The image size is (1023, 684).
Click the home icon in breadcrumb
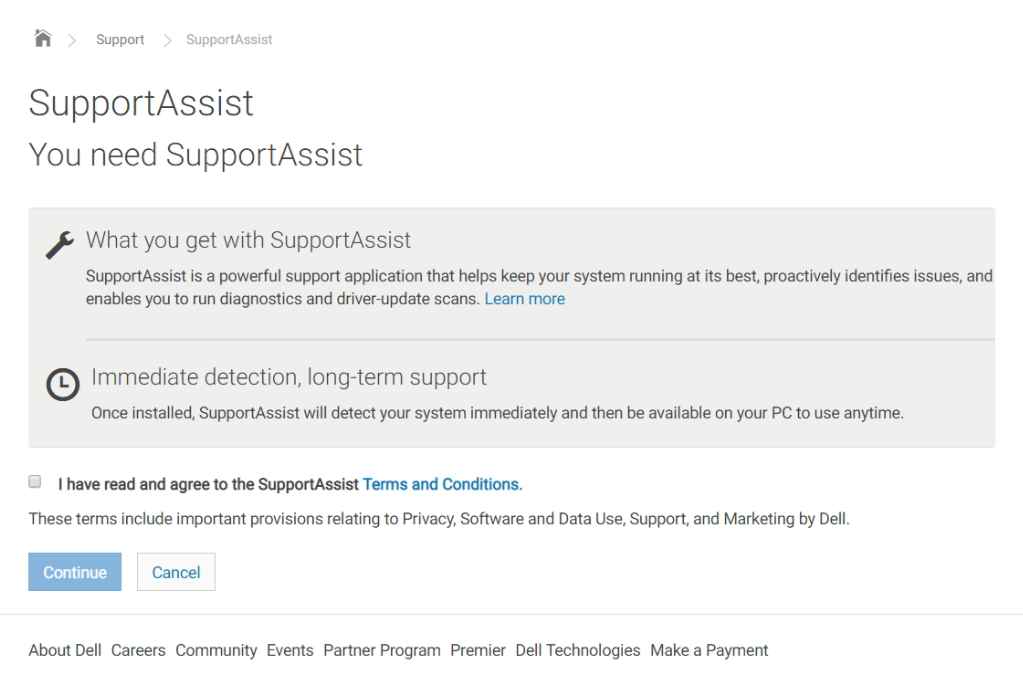tap(42, 39)
